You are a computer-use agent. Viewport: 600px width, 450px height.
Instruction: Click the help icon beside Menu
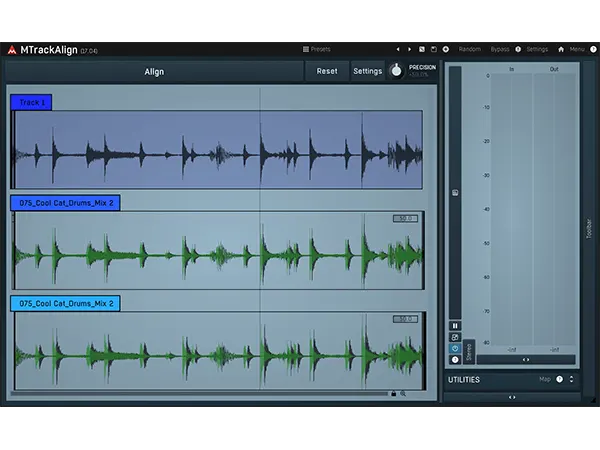coord(593,49)
